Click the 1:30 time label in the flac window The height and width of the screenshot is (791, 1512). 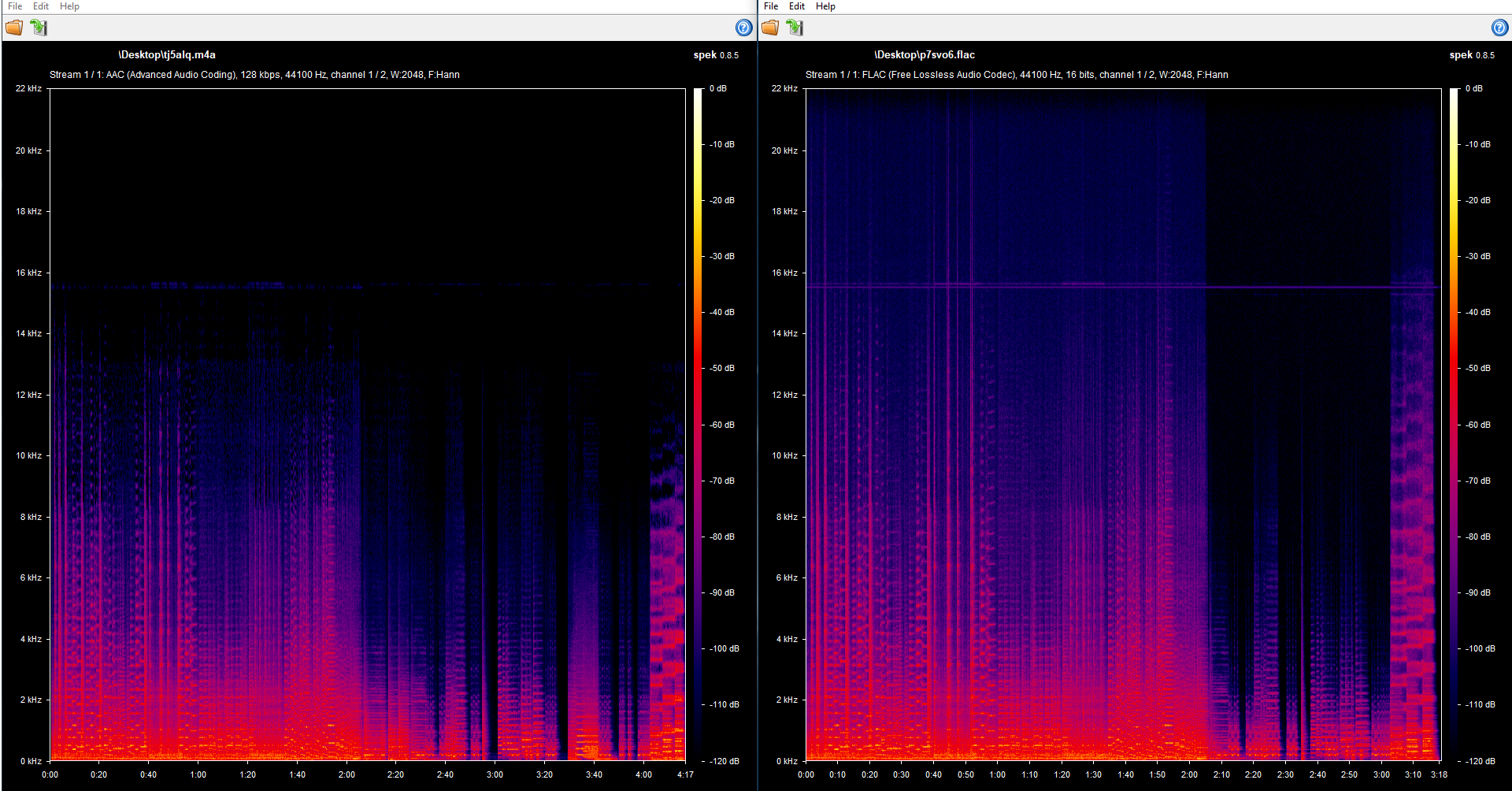click(1094, 774)
